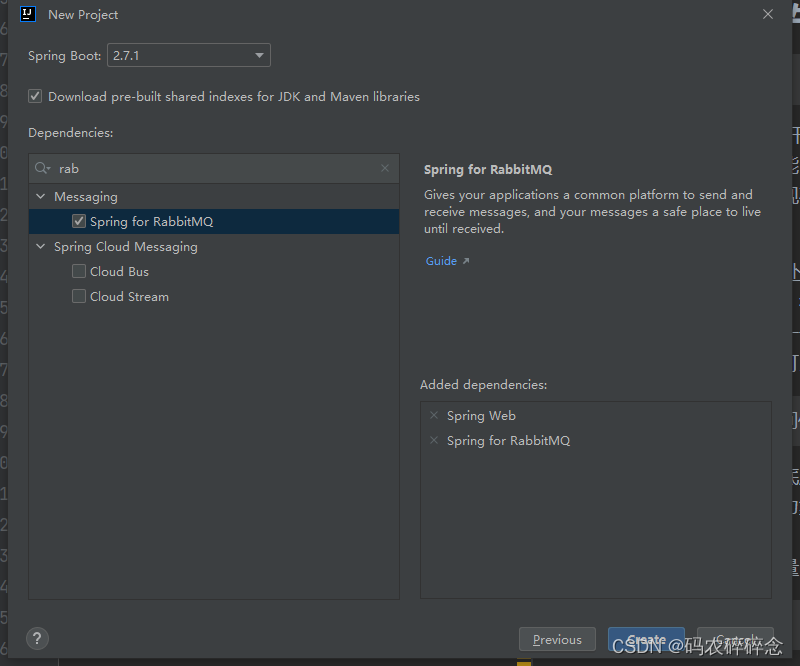Viewport: 800px width, 666px height.
Task: Remove Spring for RabbitMQ from added dependencies
Action: coord(434,440)
